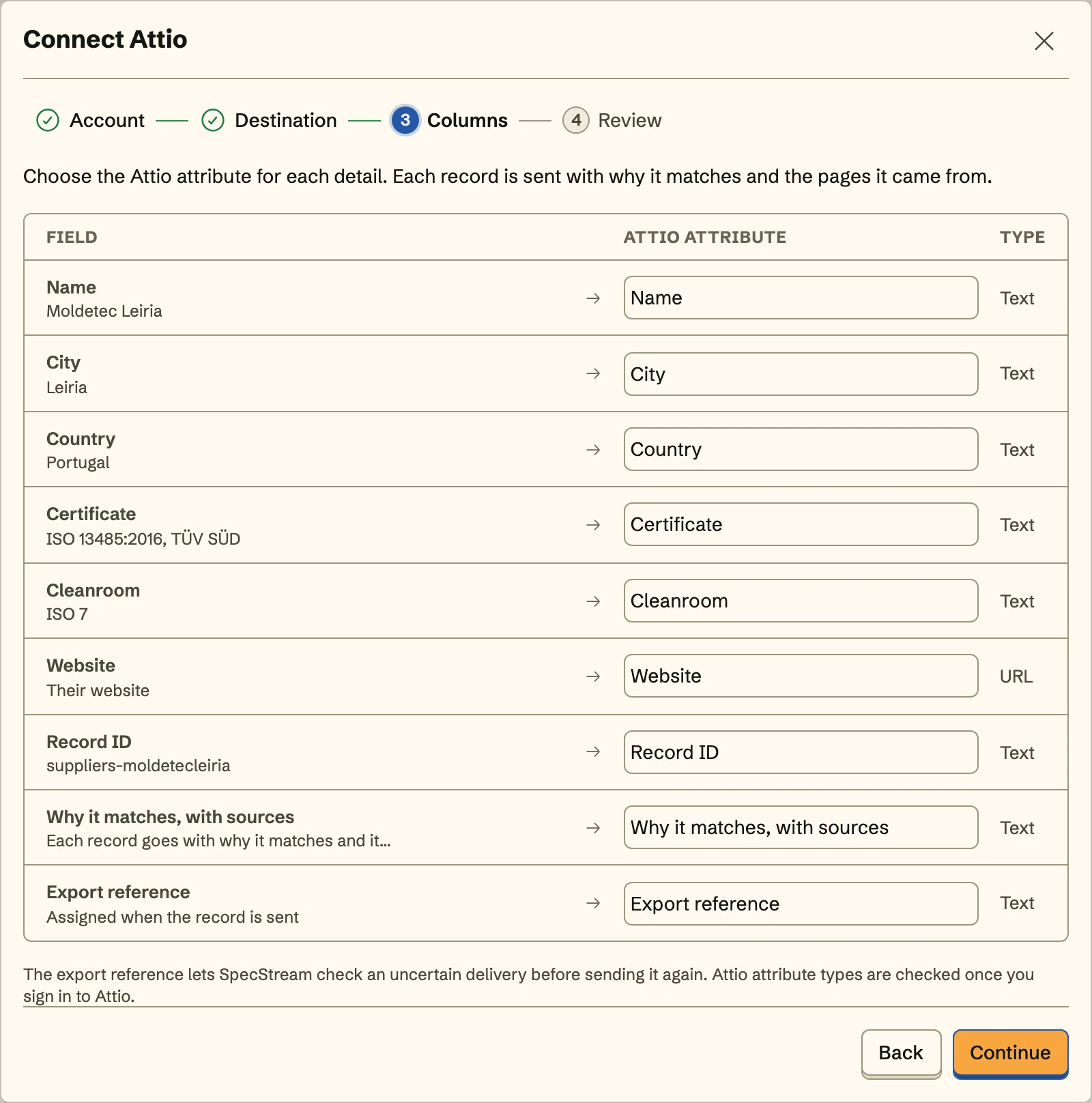Click the arrow icon in the Country row

coord(593,450)
